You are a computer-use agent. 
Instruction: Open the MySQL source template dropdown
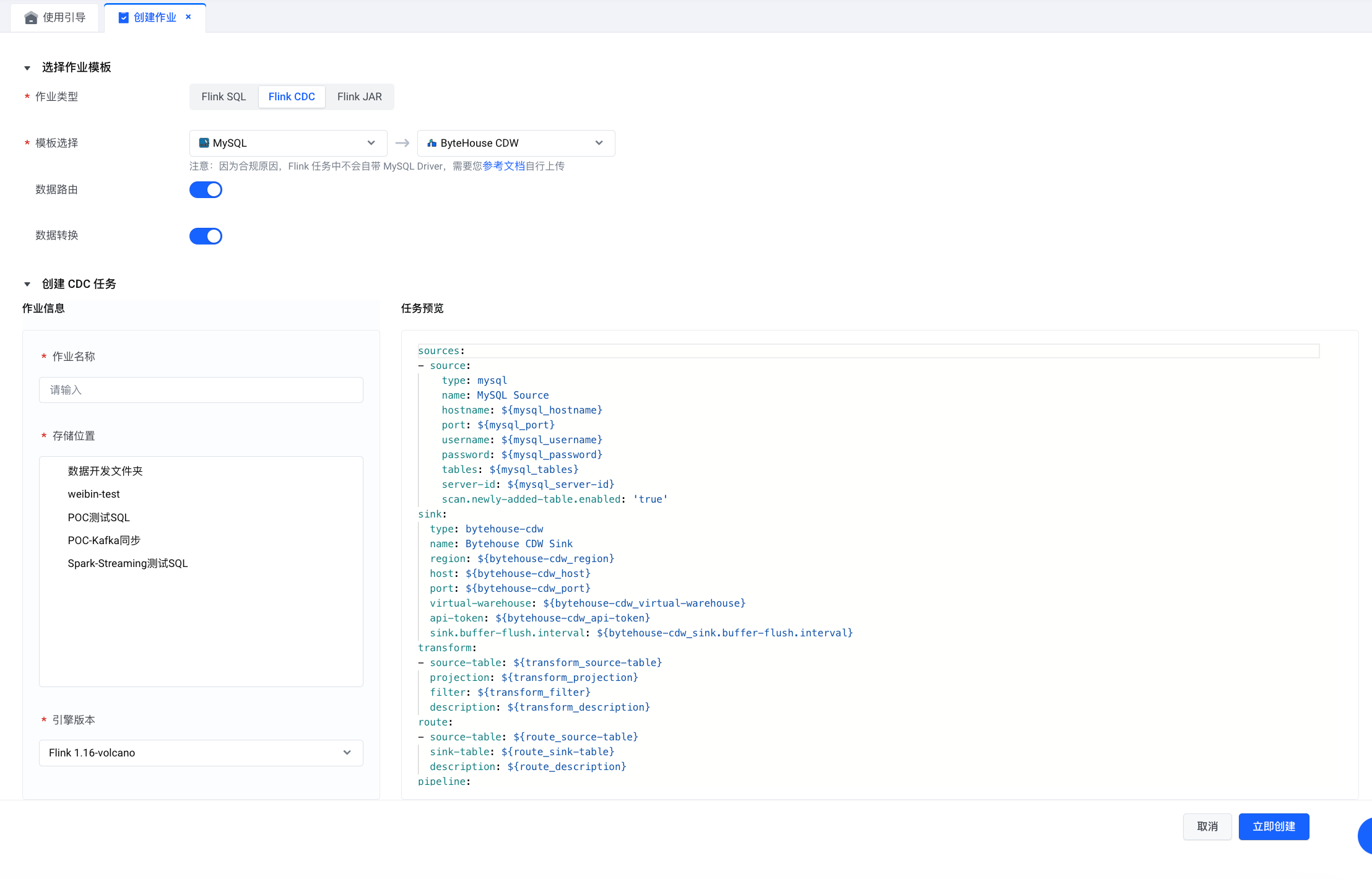coord(288,143)
